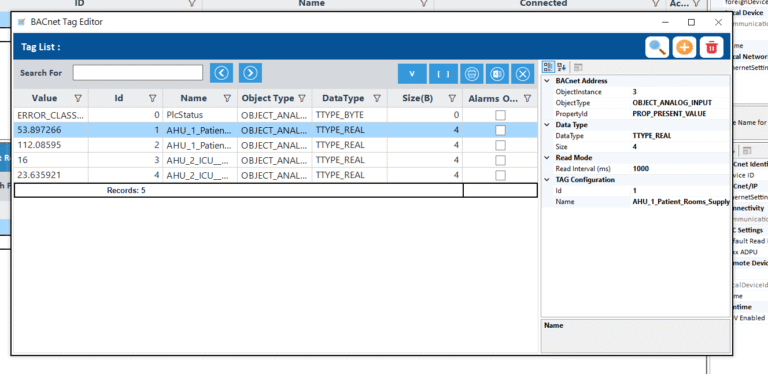Open the tag search magnifier tool
Image resolution: width=768 pixels, height=374 pixels.
657,47
